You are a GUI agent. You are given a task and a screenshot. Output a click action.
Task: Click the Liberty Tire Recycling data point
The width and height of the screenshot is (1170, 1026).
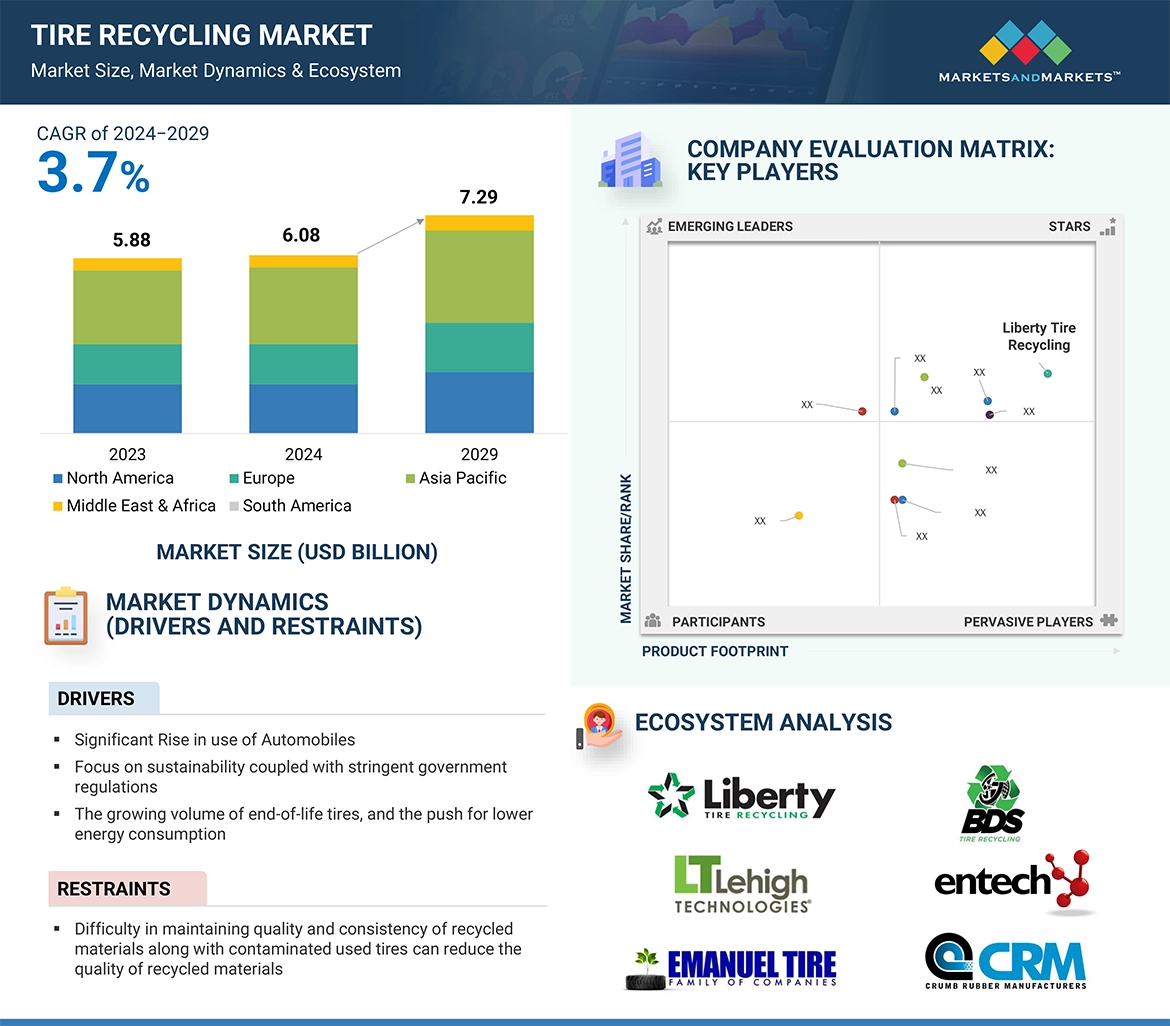pos(1047,373)
